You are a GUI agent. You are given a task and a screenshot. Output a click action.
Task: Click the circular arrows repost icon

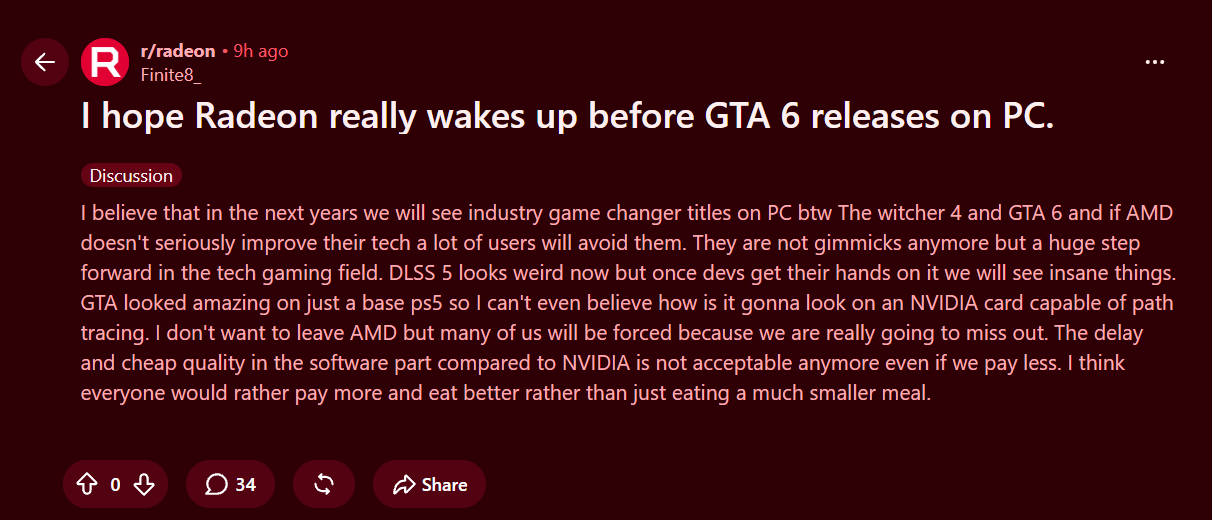click(x=324, y=485)
